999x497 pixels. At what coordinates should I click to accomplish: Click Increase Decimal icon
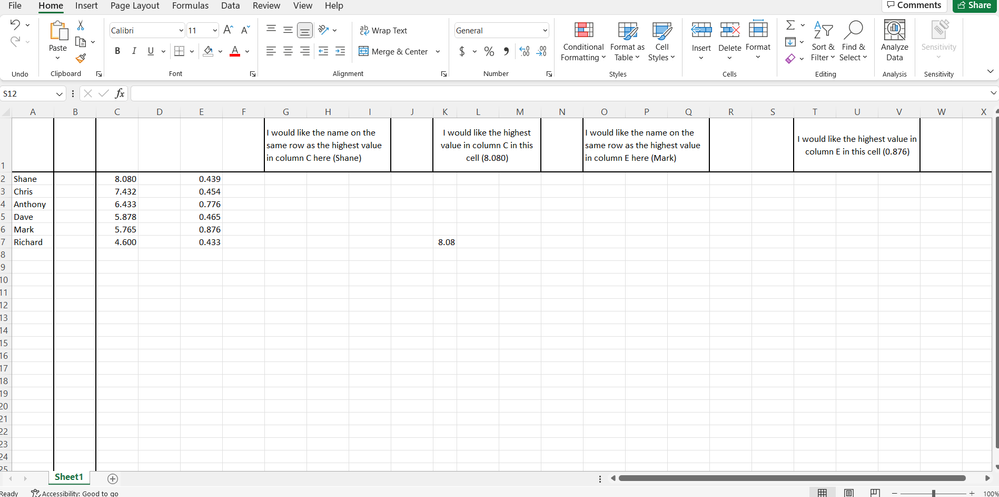pyautogui.click(x=524, y=51)
